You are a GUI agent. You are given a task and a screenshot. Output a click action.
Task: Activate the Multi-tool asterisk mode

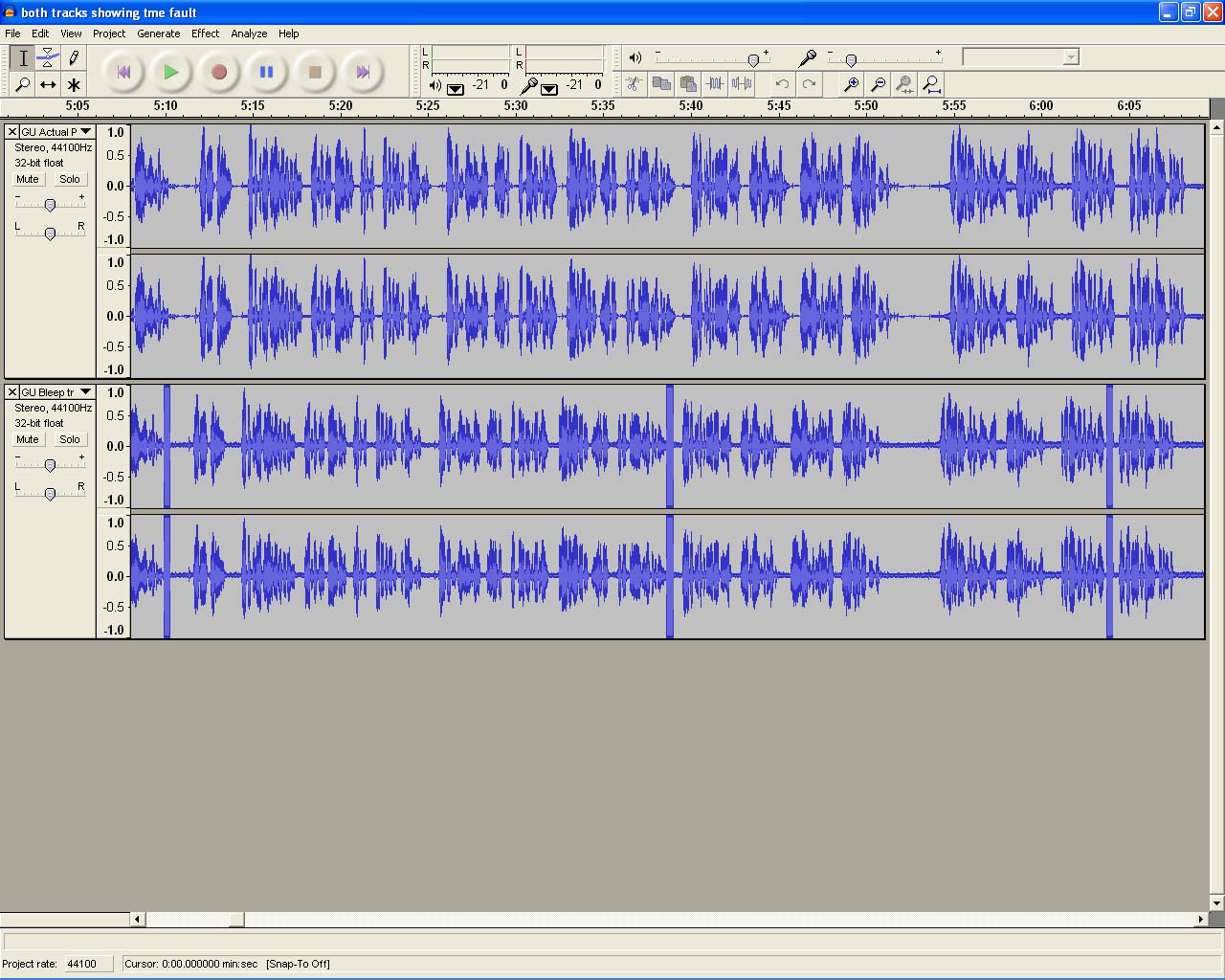pos(74,84)
